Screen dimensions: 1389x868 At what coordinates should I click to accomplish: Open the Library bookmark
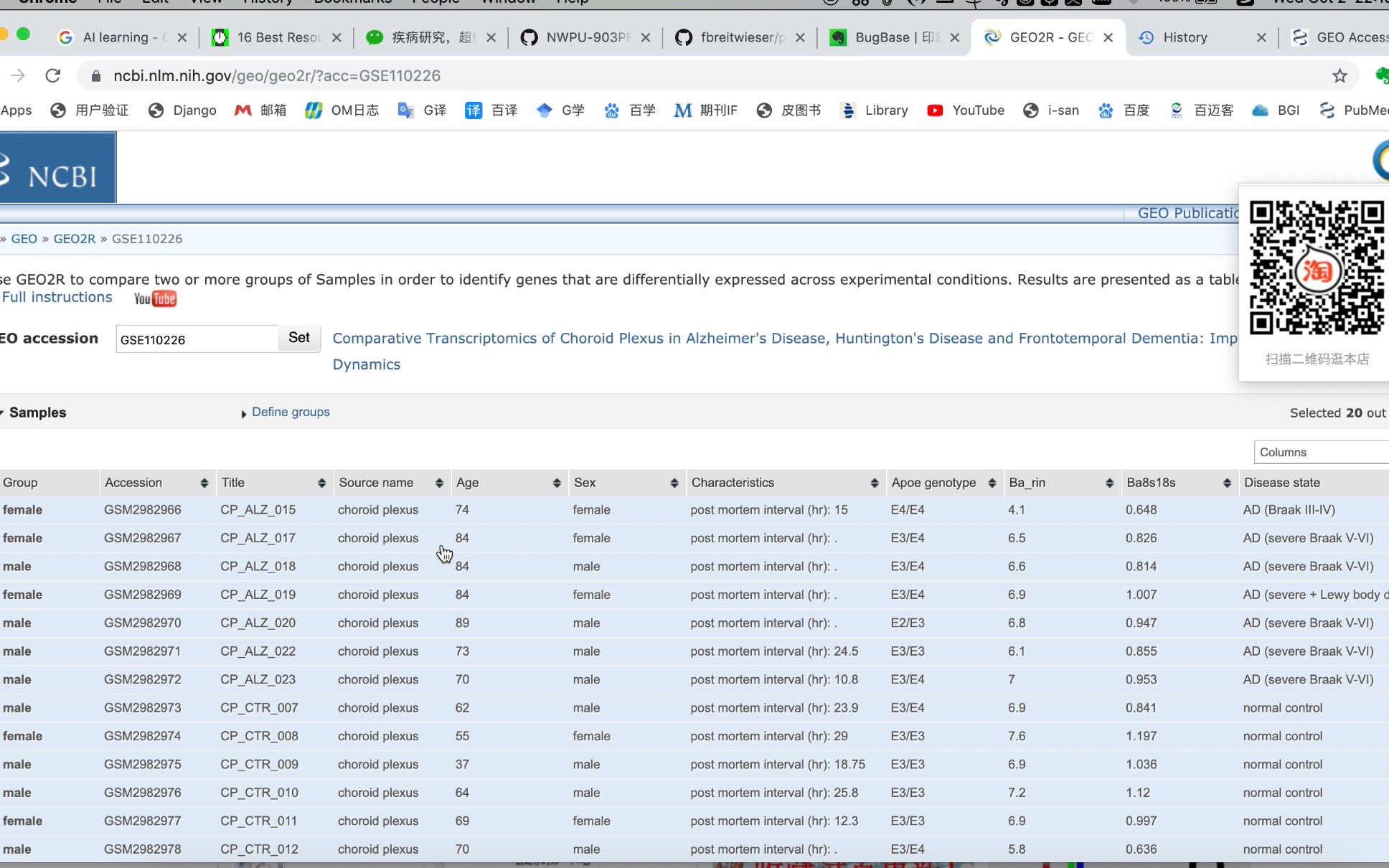point(874,110)
